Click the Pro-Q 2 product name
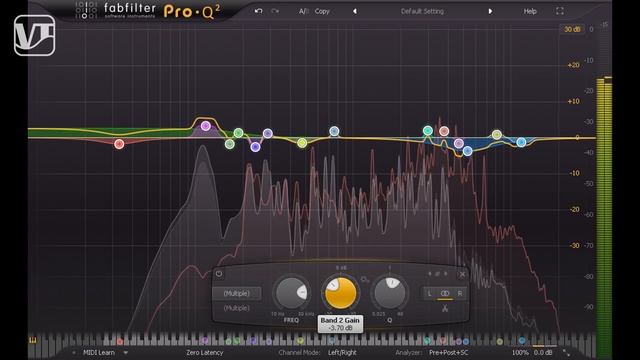The width and height of the screenshot is (640, 360). 192,11
